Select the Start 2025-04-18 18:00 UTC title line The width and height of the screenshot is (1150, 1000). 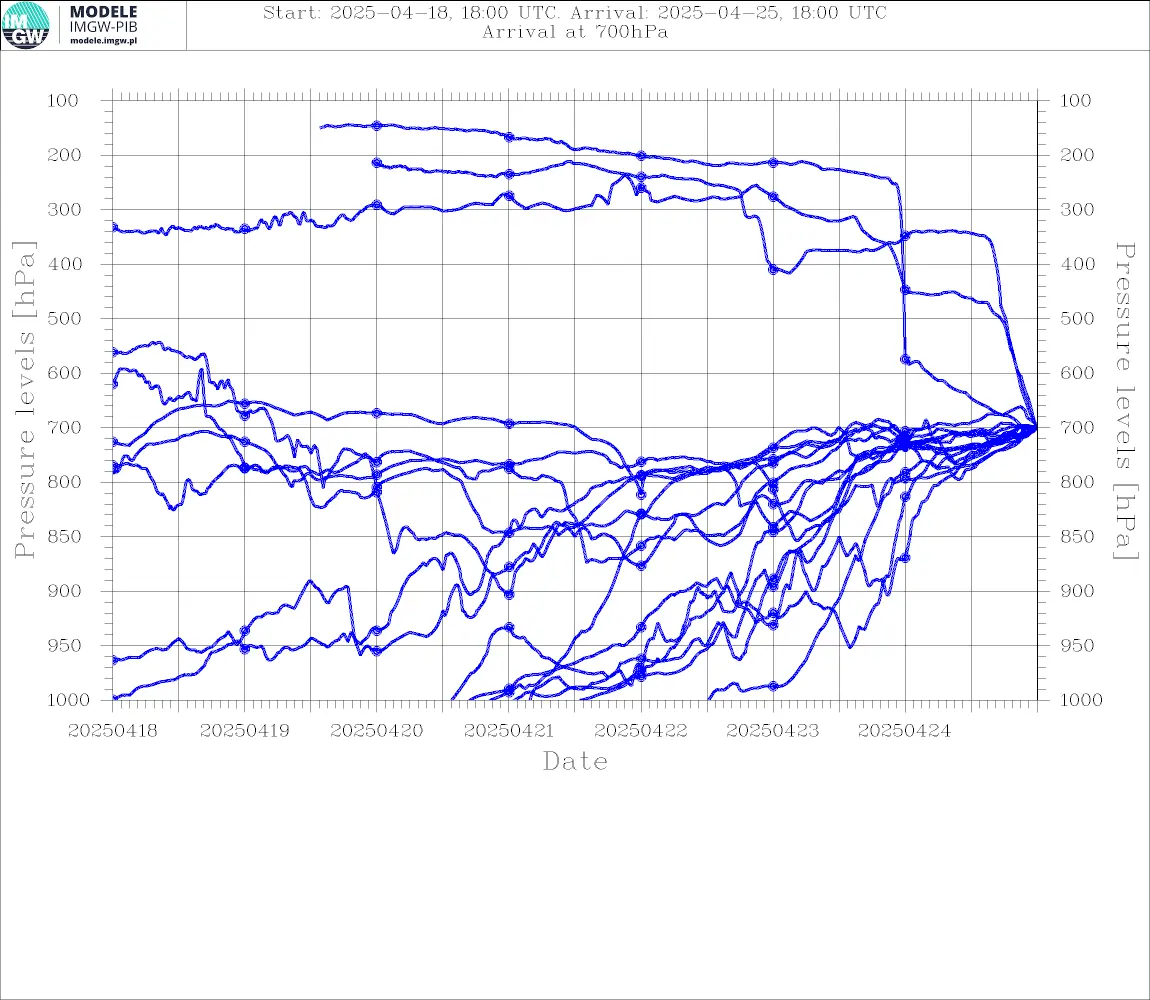tap(575, 12)
